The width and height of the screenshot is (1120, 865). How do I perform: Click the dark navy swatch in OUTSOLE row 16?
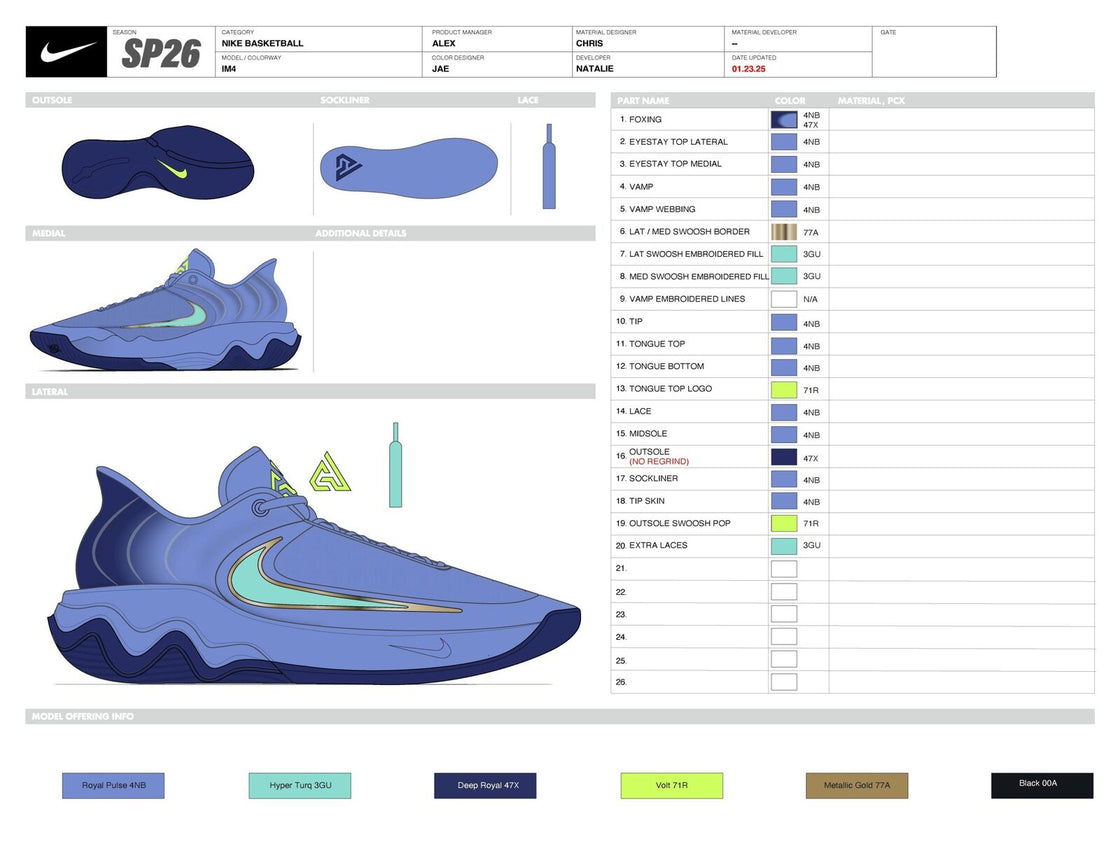click(x=784, y=457)
